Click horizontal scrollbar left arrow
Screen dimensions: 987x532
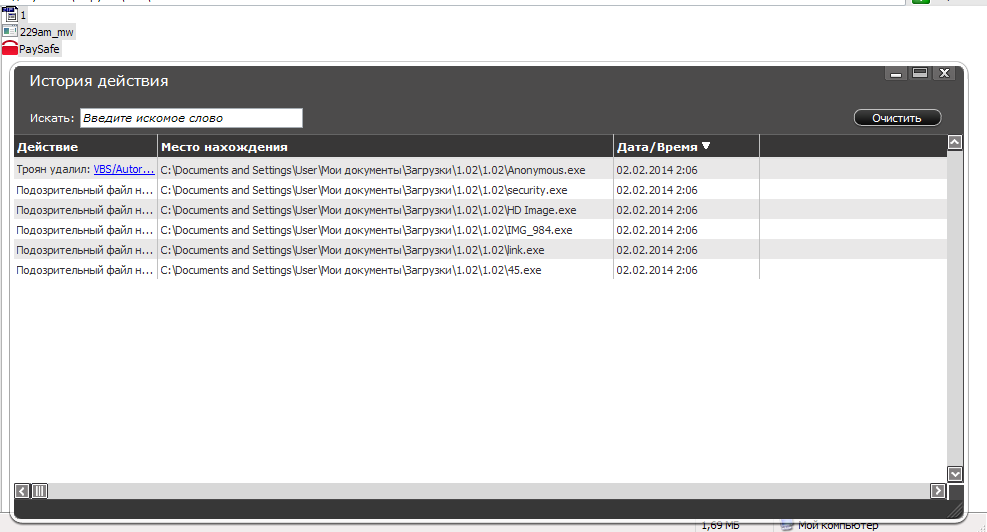tap(22, 490)
